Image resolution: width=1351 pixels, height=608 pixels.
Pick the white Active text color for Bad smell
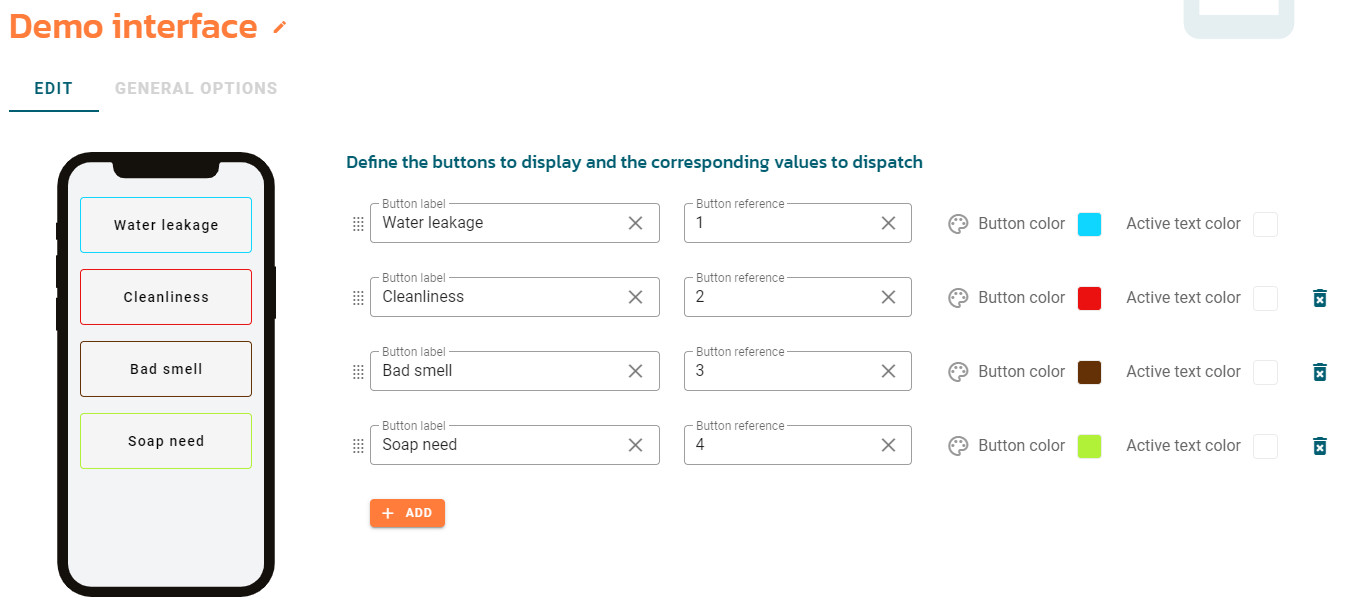click(1266, 372)
